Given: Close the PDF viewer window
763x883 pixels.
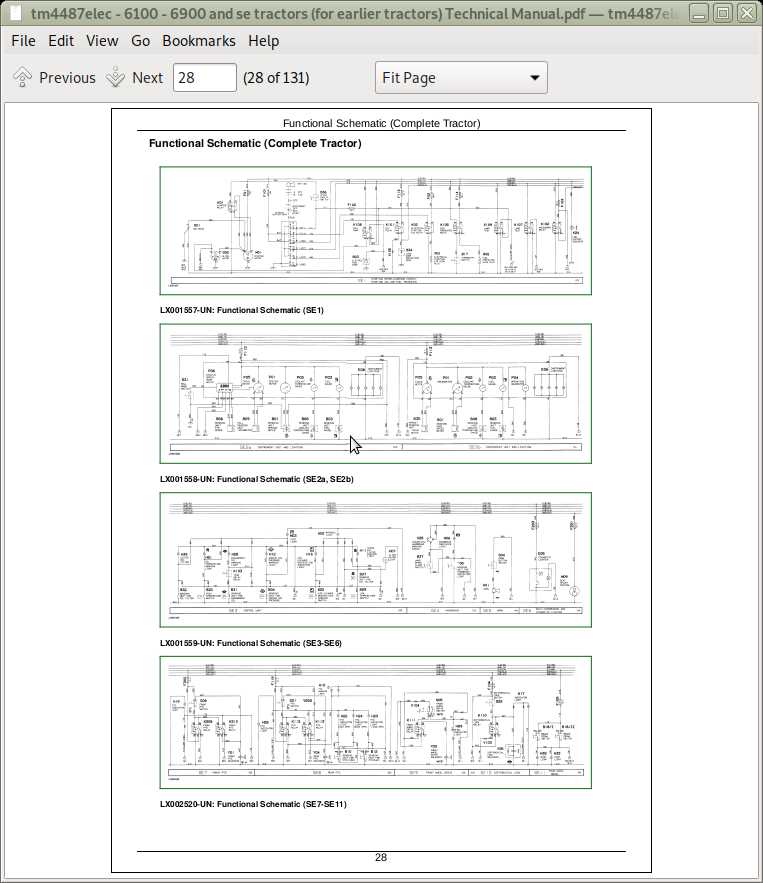Looking at the screenshot, I should 747,13.
